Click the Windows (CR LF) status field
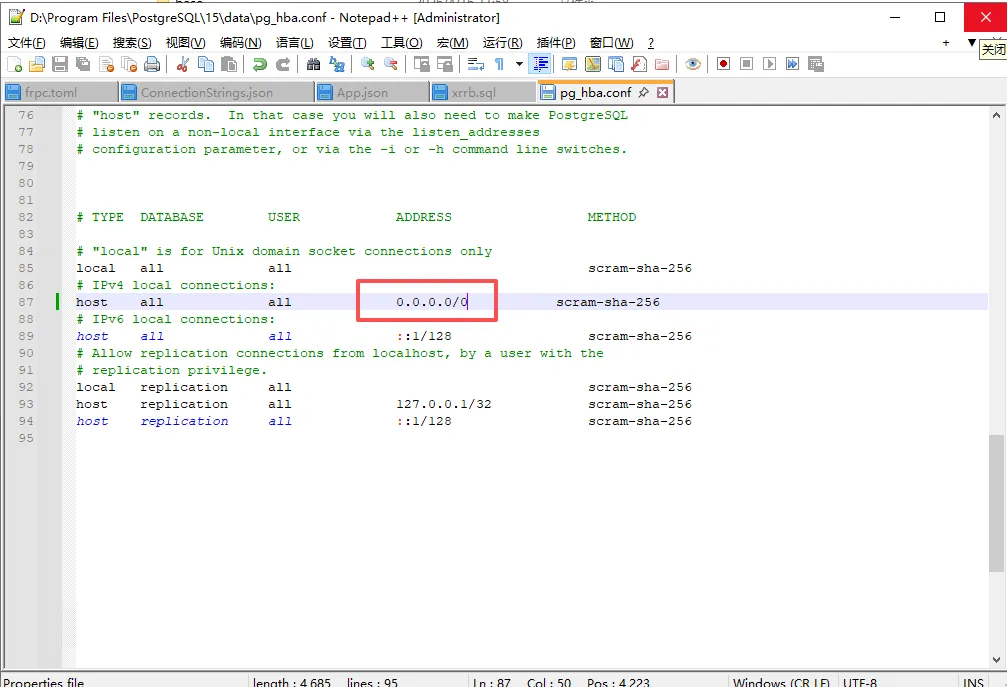This screenshot has width=1007, height=687. 781,683
